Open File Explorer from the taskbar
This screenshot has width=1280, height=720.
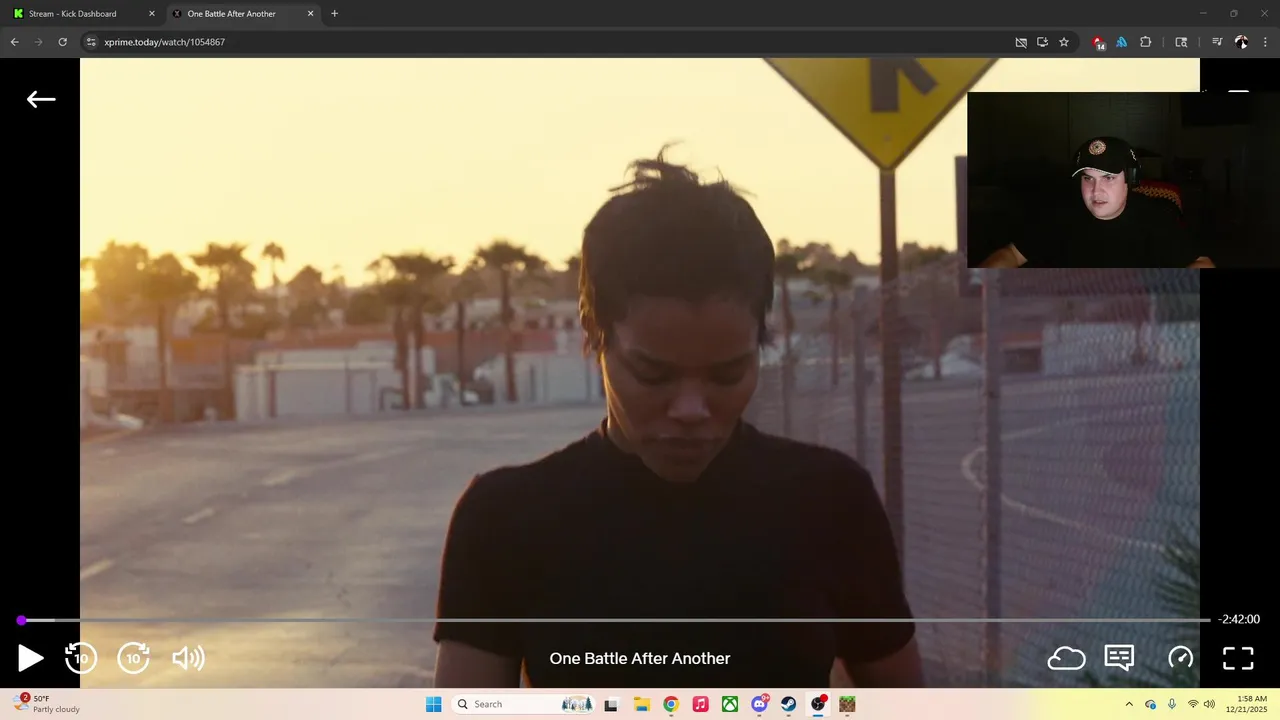click(x=641, y=704)
